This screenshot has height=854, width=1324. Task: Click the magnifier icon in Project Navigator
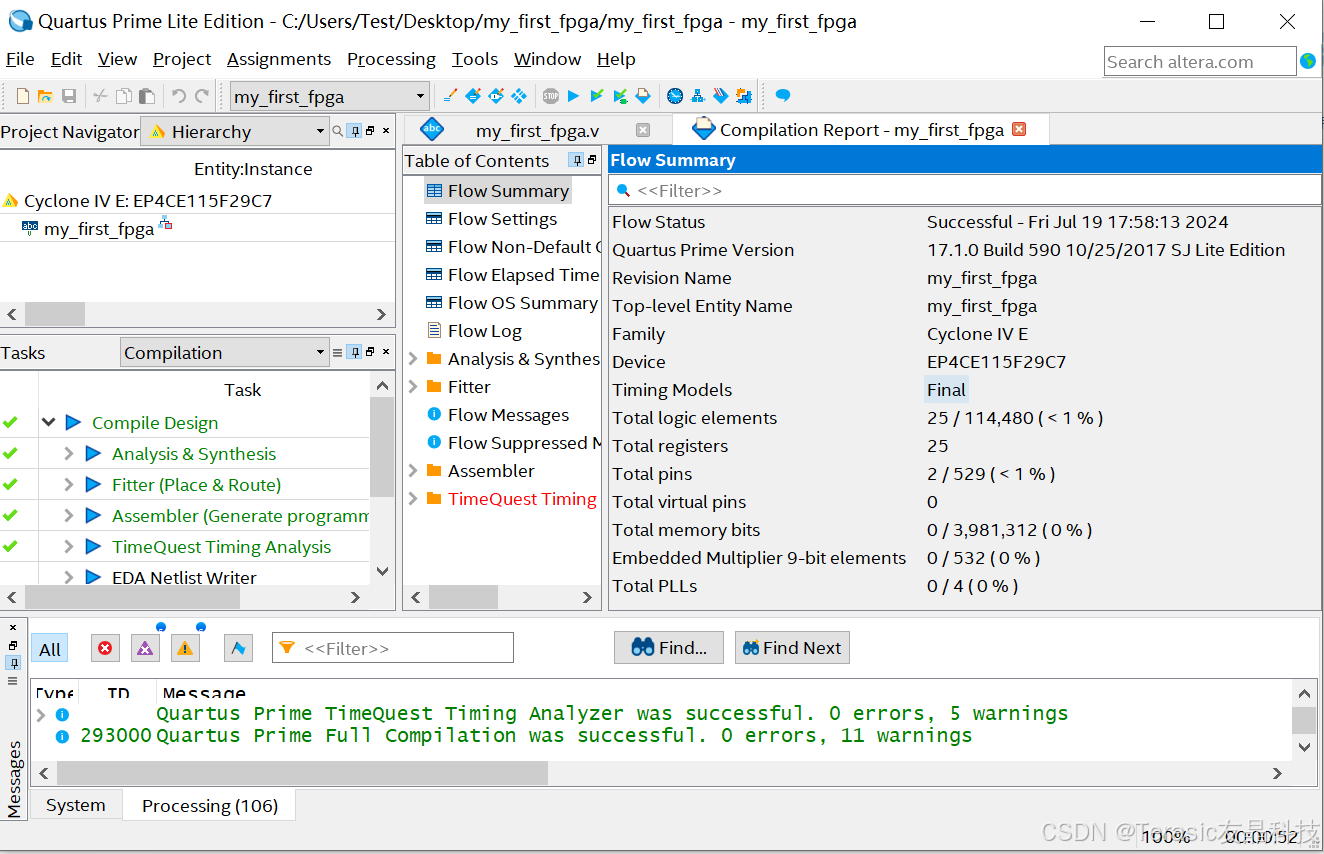(x=338, y=131)
